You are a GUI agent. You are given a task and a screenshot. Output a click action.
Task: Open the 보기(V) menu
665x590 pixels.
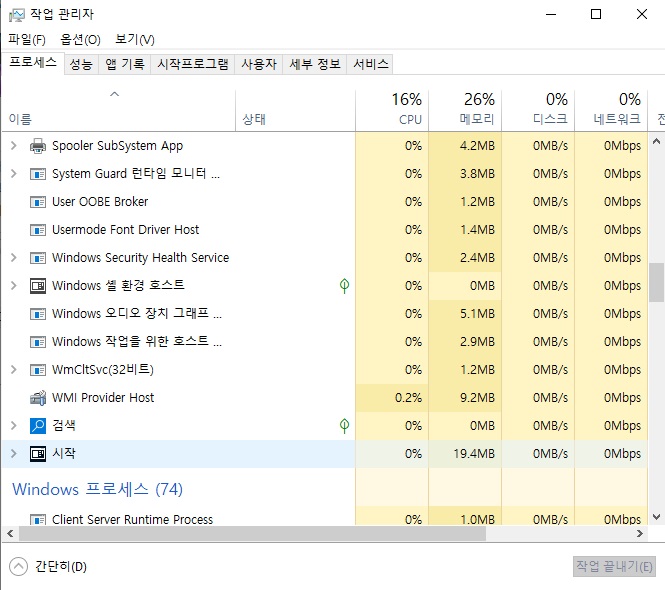click(135, 39)
